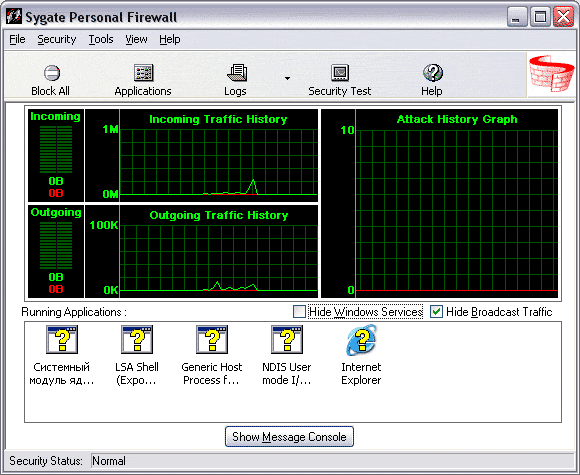Uncheck Hide Broadcast Traffic checkbox

(436, 311)
